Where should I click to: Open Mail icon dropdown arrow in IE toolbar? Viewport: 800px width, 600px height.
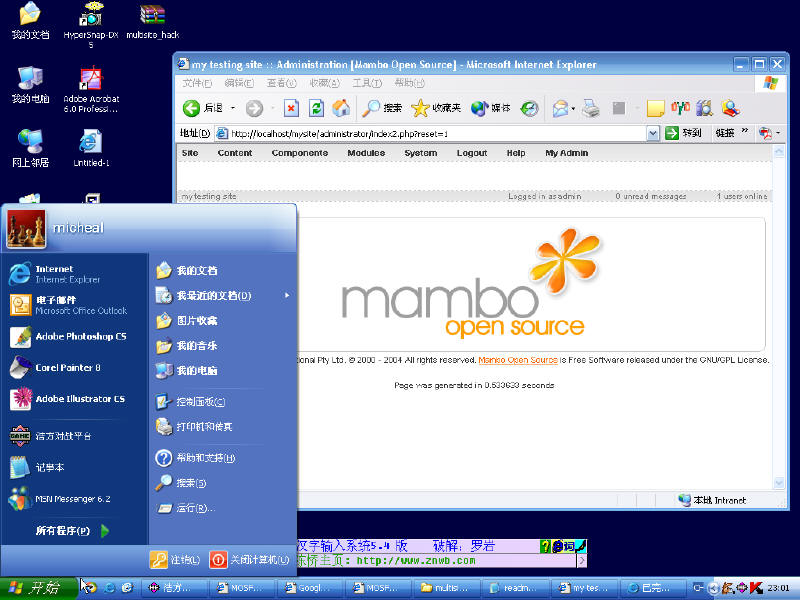pos(573,108)
